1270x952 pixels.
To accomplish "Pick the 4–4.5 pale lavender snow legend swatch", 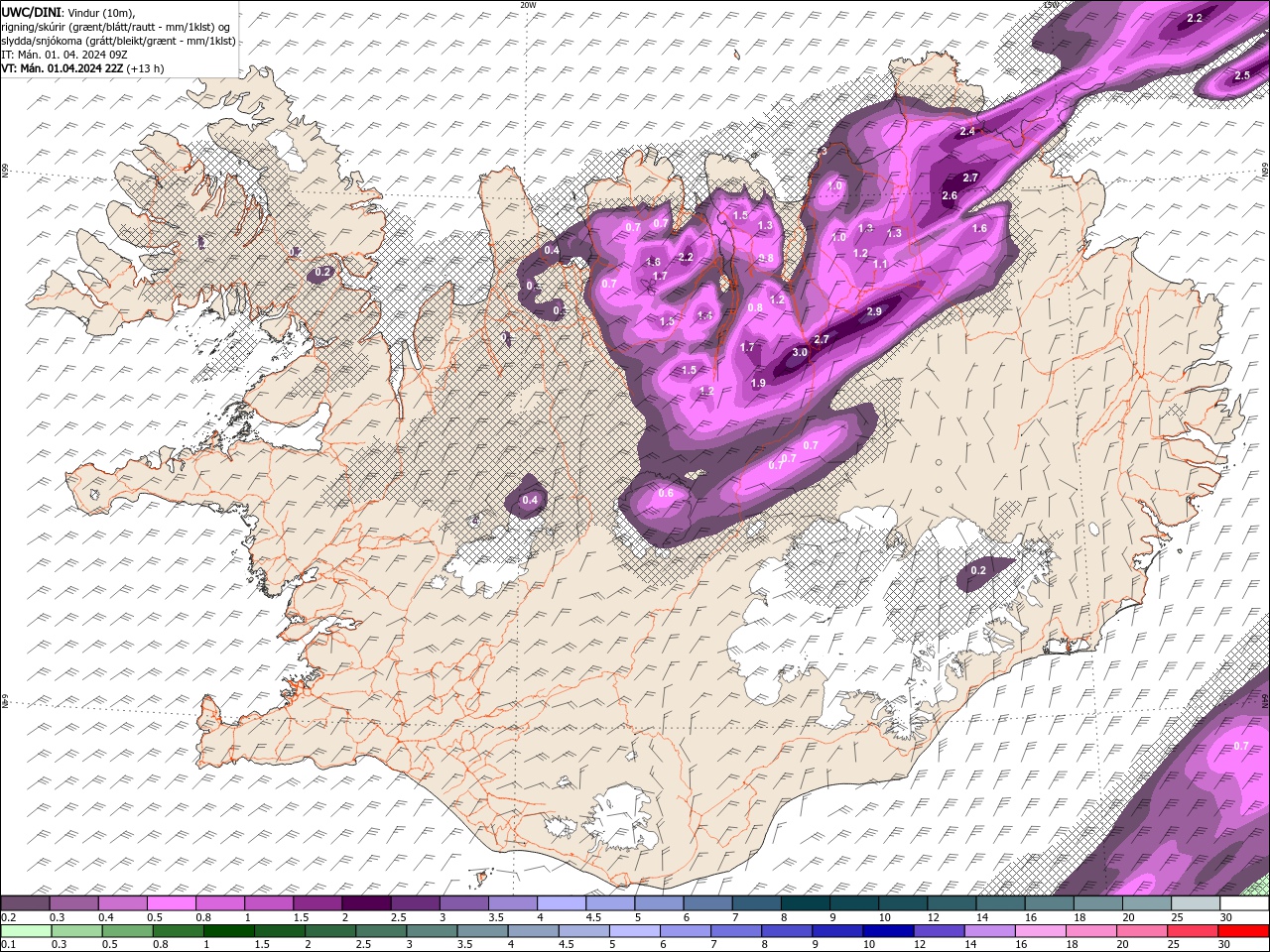I will click(560, 903).
